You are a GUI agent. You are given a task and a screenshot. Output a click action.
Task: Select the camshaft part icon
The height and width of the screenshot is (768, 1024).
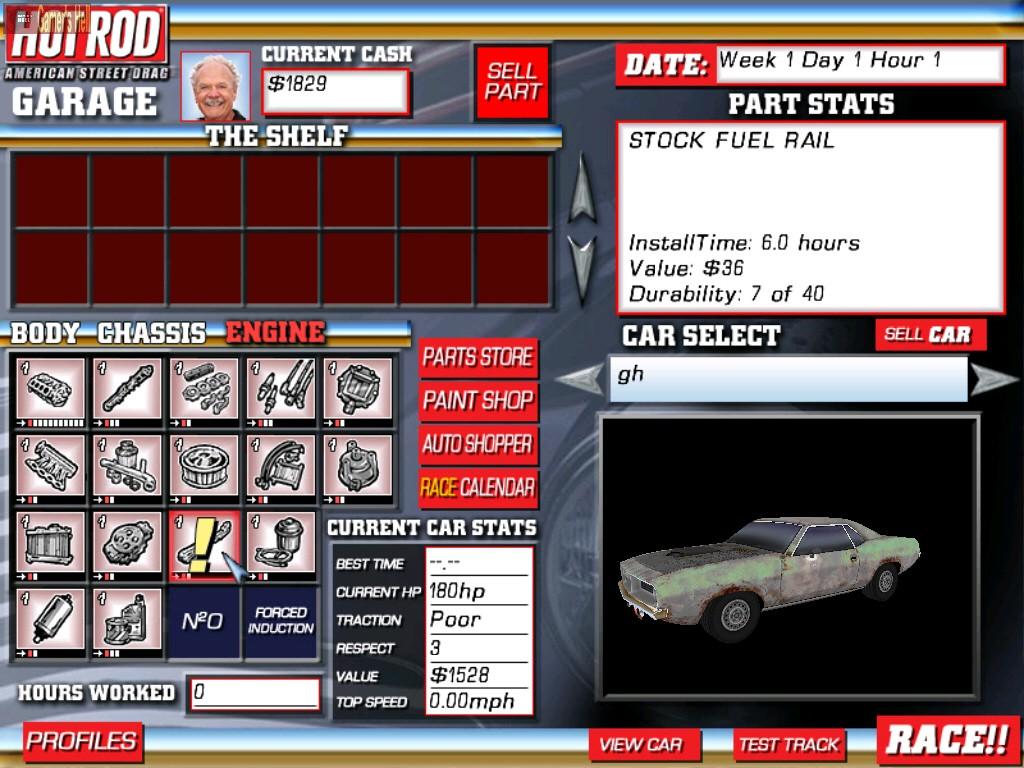tap(127, 389)
